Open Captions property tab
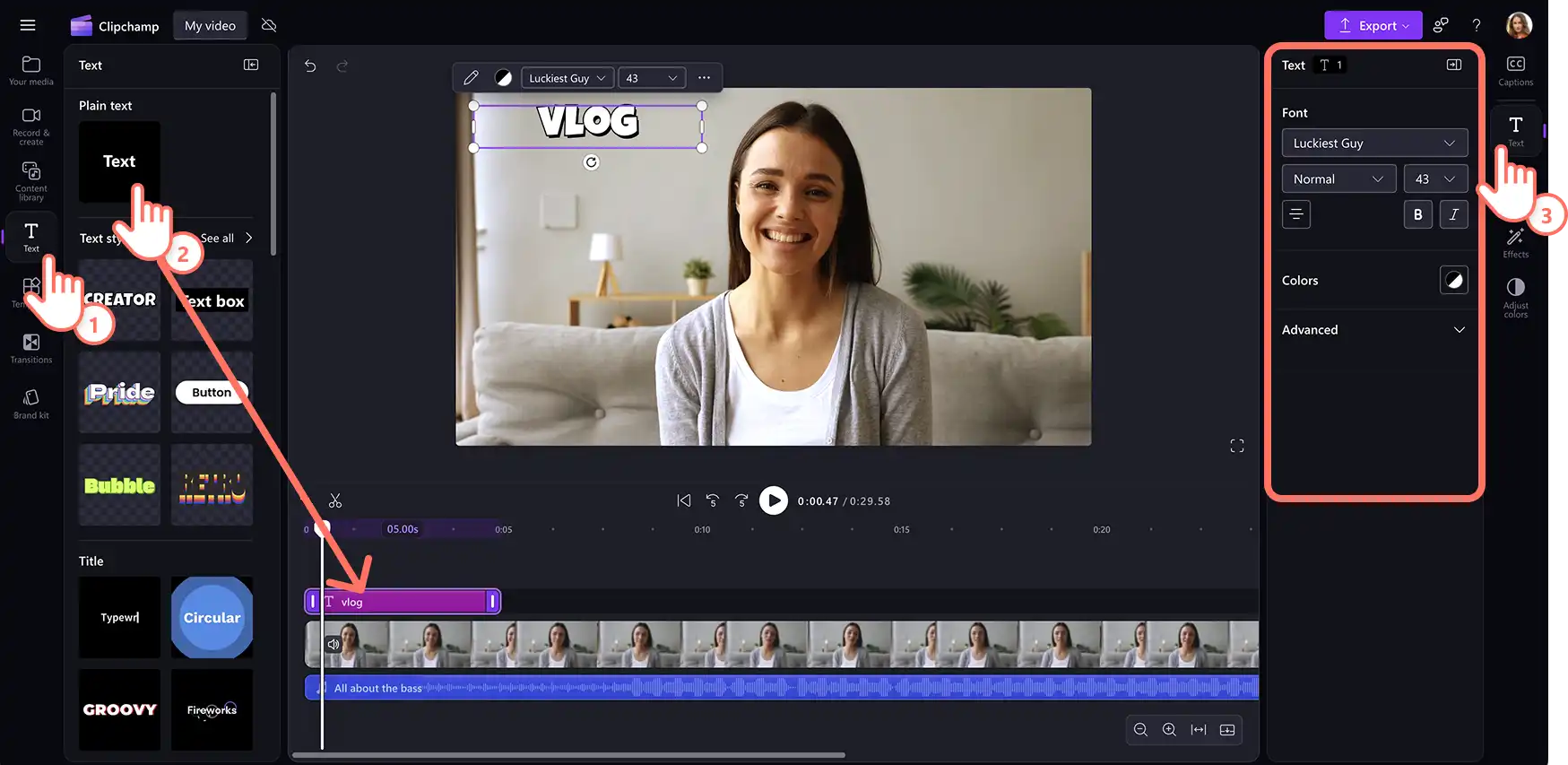1568x765 pixels. (1515, 70)
